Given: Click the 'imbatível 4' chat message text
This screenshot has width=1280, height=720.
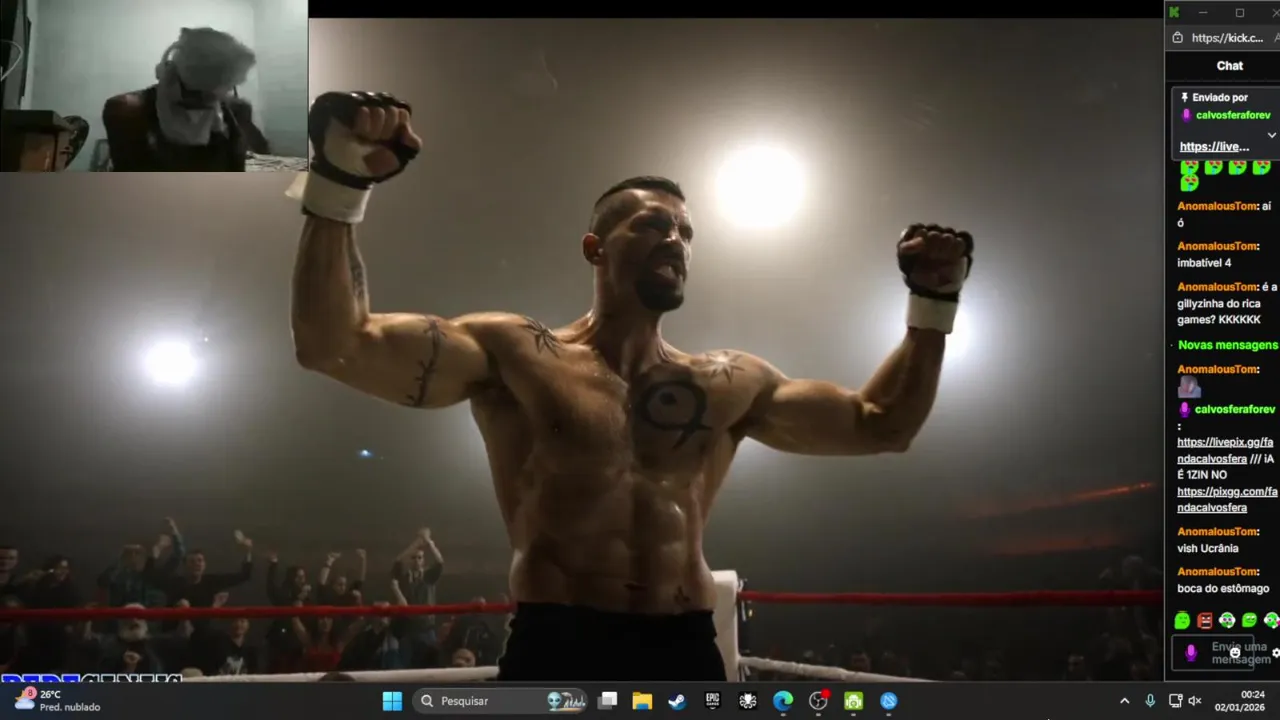Looking at the screenshot, I should [1204, 263].
